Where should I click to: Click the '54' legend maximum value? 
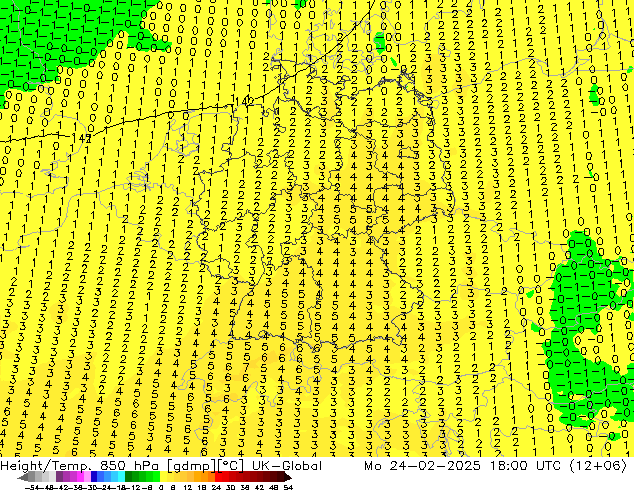click(x=288, y=488)
